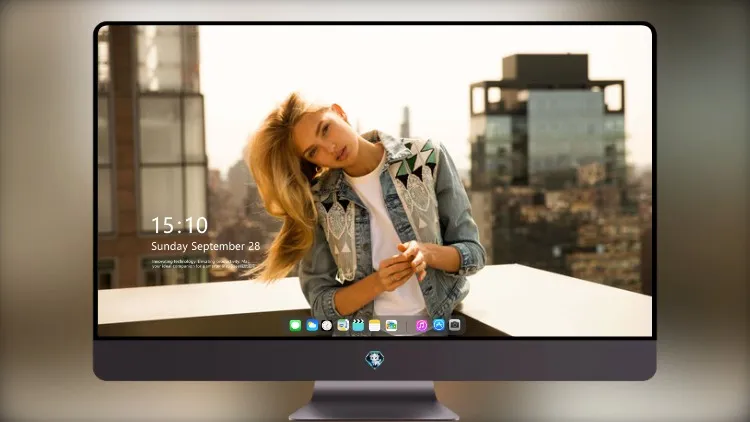This screenshot has height=422, width=750.
Task: Open the yellow Notes app in dock
Action: (375, 325)
